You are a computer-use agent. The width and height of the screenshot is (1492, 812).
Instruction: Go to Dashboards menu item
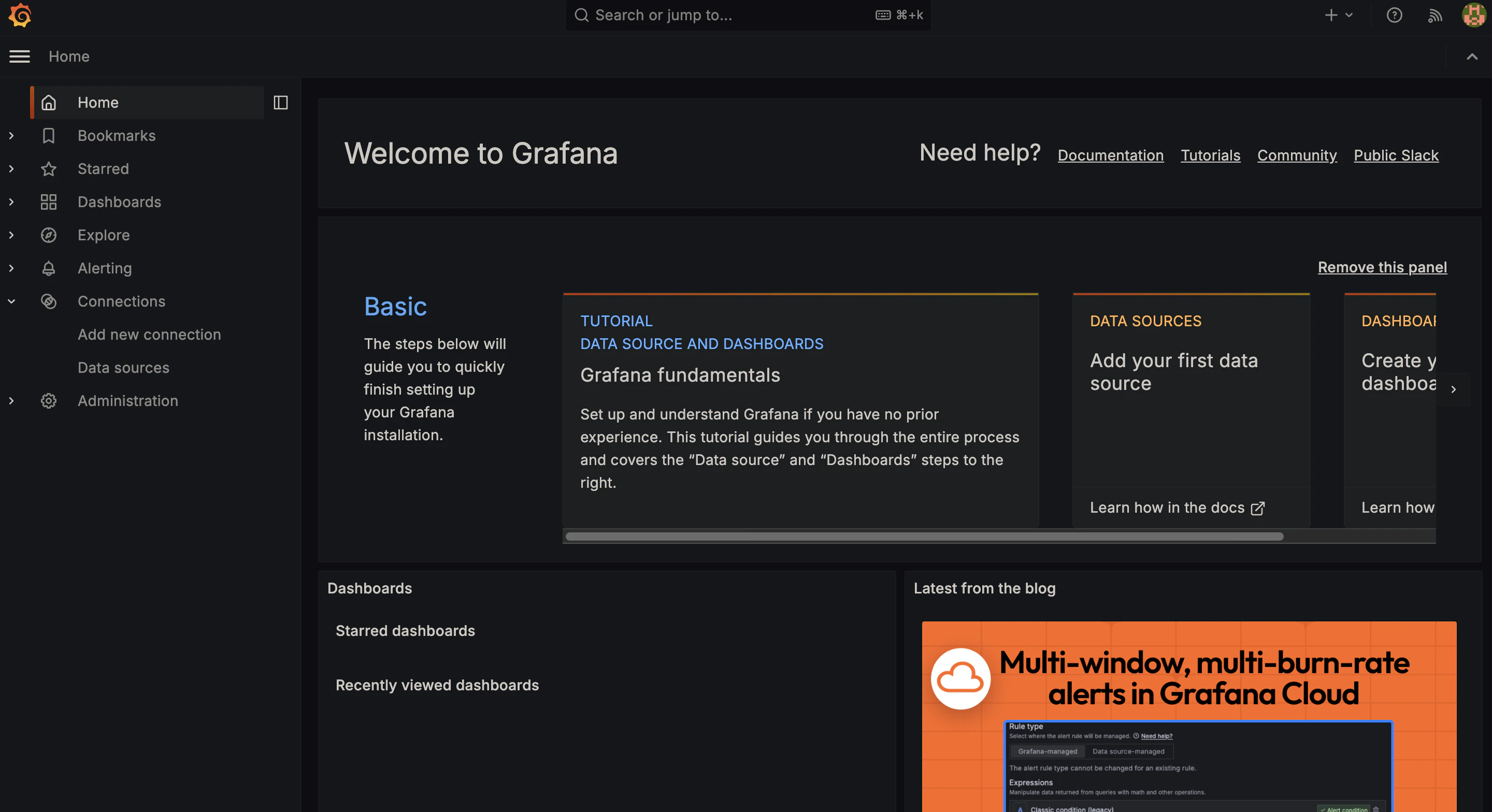pos(119,201)
